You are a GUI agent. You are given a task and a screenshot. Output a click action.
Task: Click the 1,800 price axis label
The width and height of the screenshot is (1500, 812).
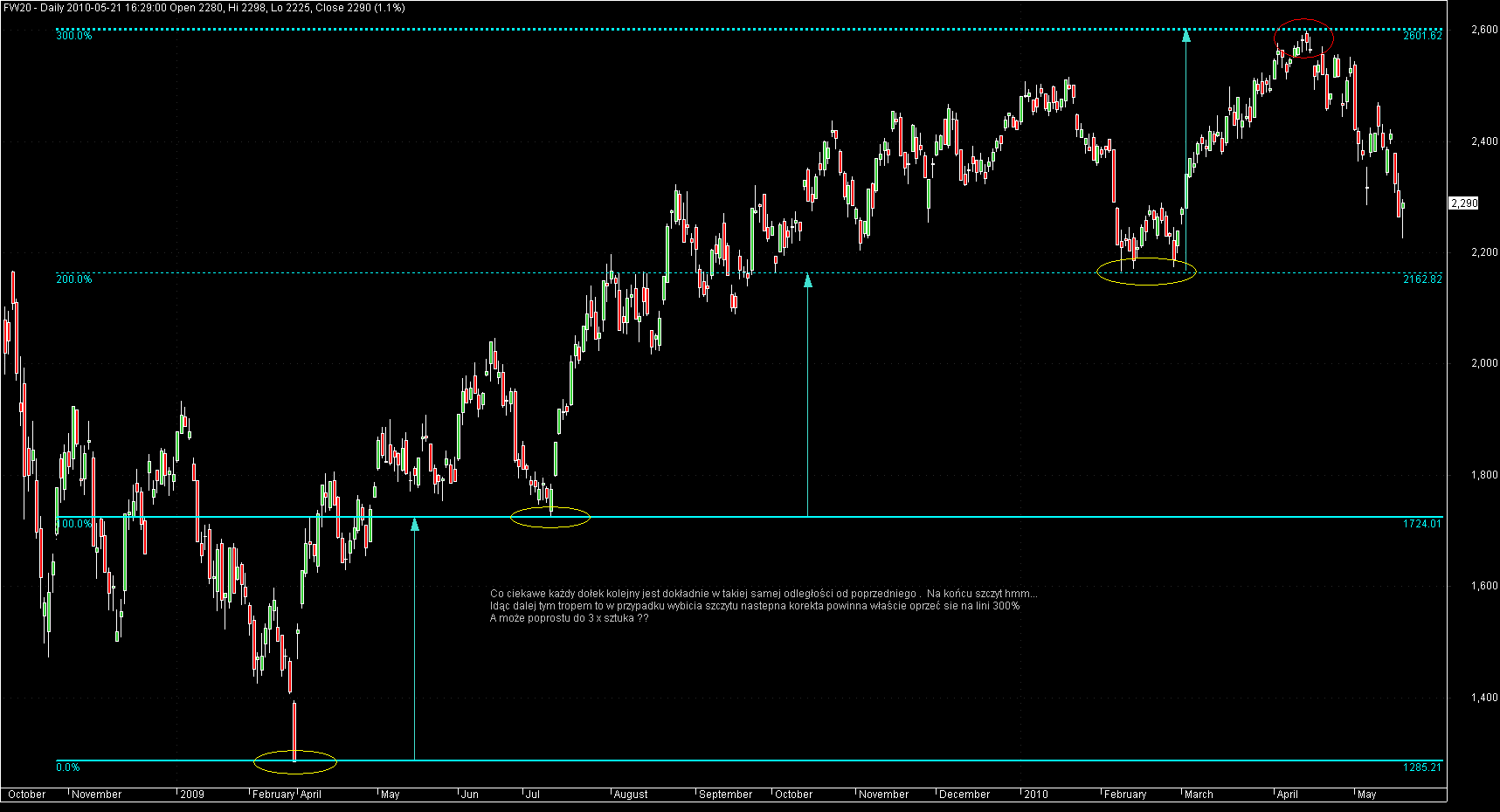(x=1484, y=475)
